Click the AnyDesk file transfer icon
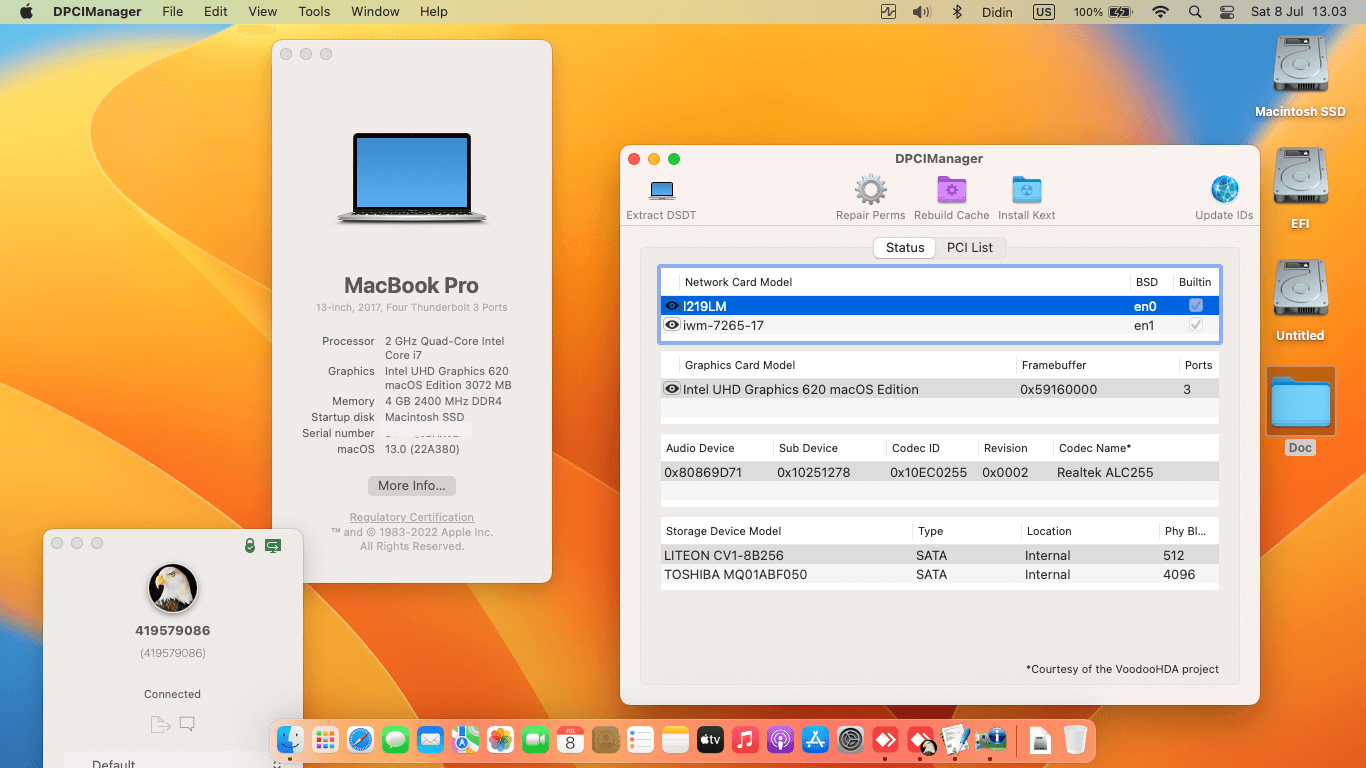 (x=159, y=724)
